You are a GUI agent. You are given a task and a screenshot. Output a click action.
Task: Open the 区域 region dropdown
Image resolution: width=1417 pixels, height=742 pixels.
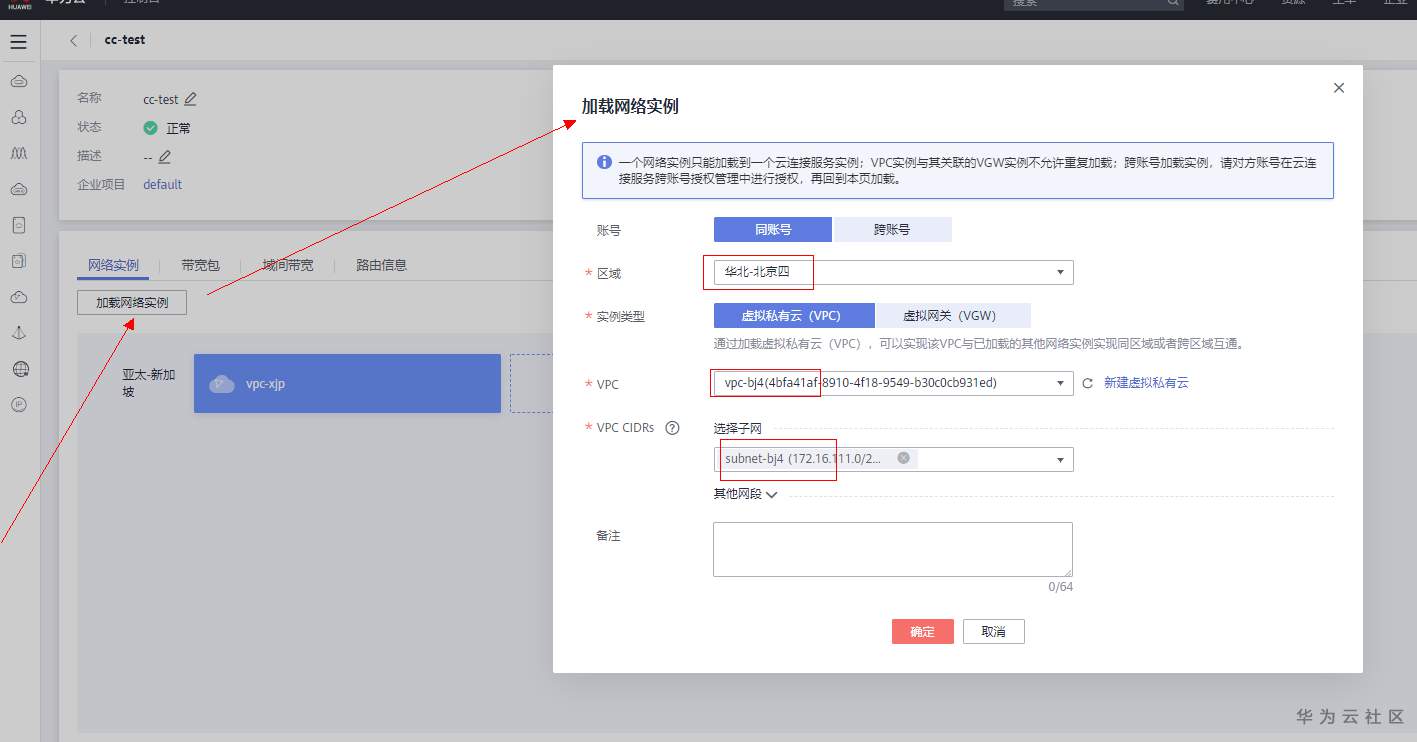tap(893, 272)
